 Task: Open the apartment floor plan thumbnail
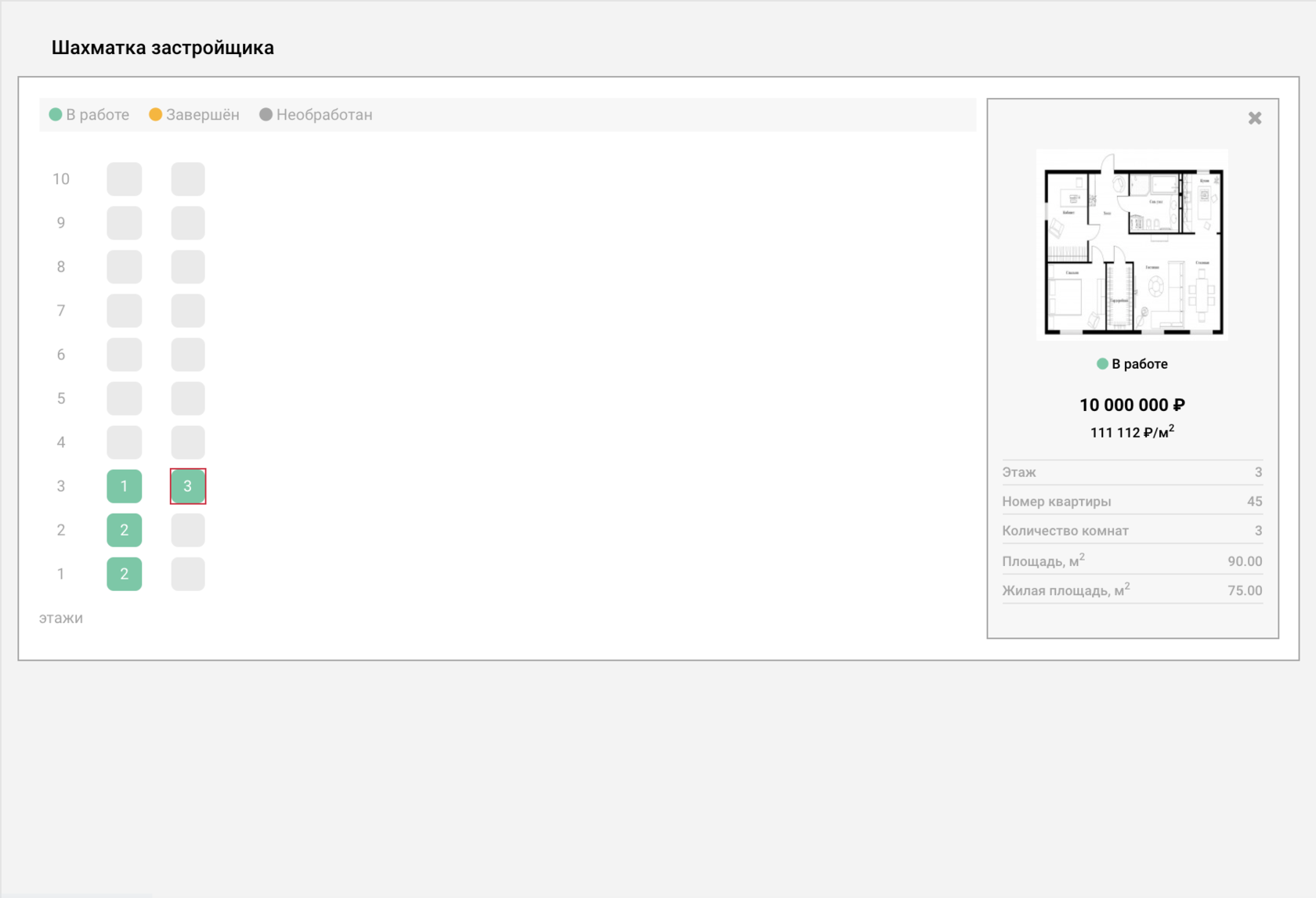click(1132, 245)
